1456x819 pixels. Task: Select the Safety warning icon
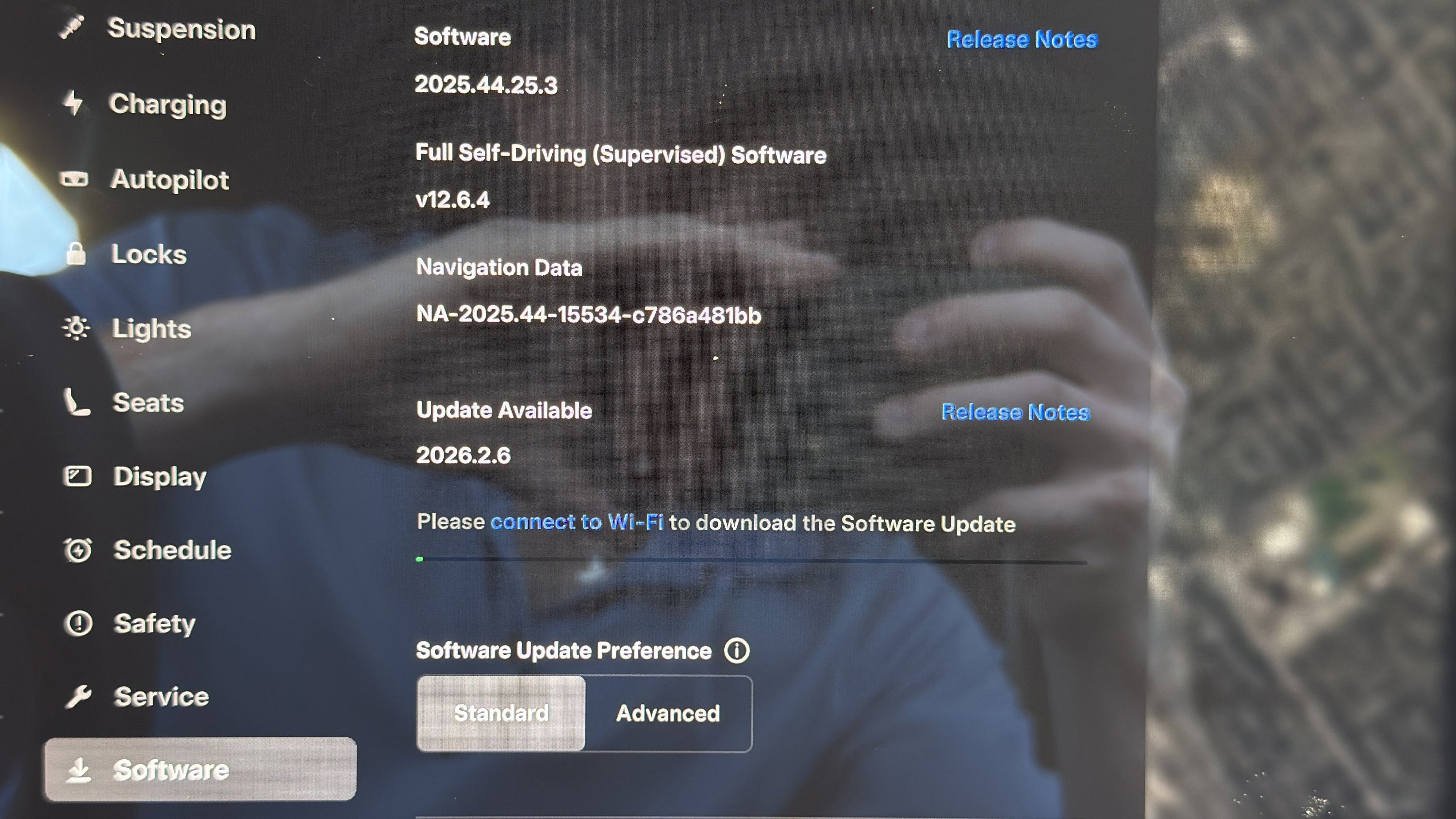(78, 623)
